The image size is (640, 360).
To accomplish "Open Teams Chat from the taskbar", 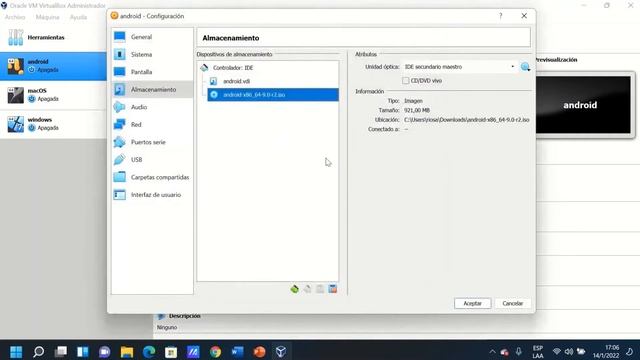I will (104, 351).
